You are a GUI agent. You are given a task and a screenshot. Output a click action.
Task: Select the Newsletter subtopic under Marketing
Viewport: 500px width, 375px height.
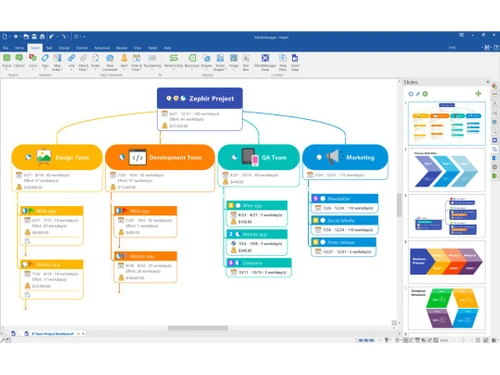point(345,199)
